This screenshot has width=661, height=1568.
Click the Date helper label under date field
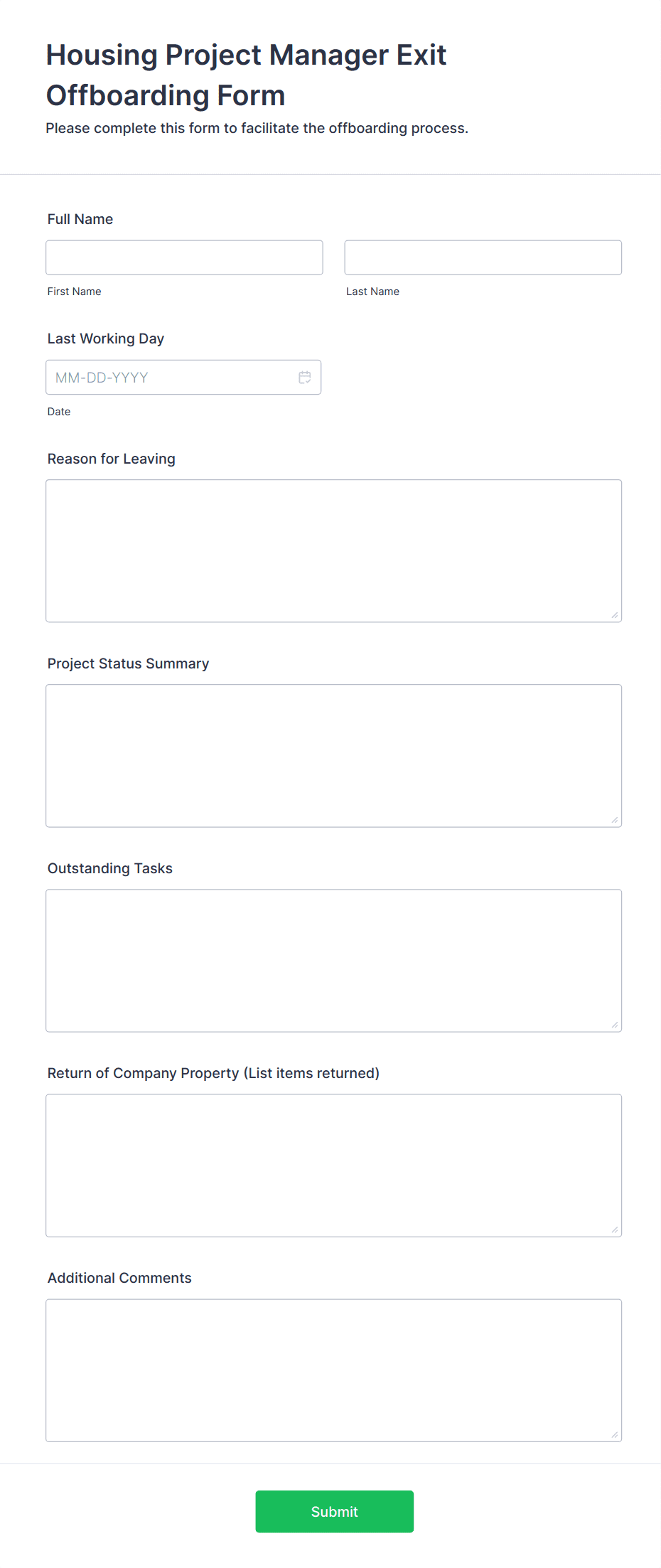pyautogui.click(x=59, y=411)
